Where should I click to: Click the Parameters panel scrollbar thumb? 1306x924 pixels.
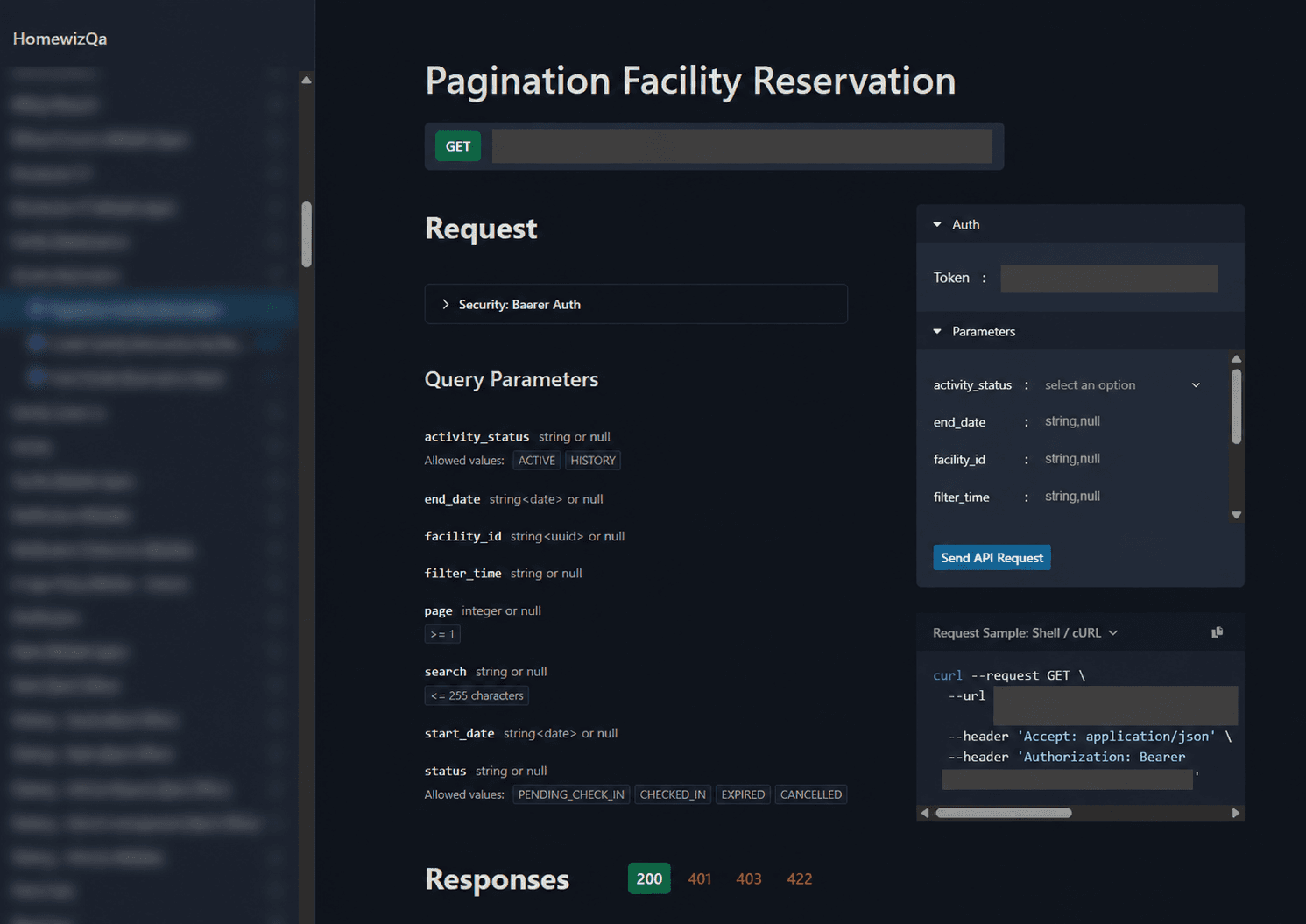pyautogui.click(x=1236, y=406)
